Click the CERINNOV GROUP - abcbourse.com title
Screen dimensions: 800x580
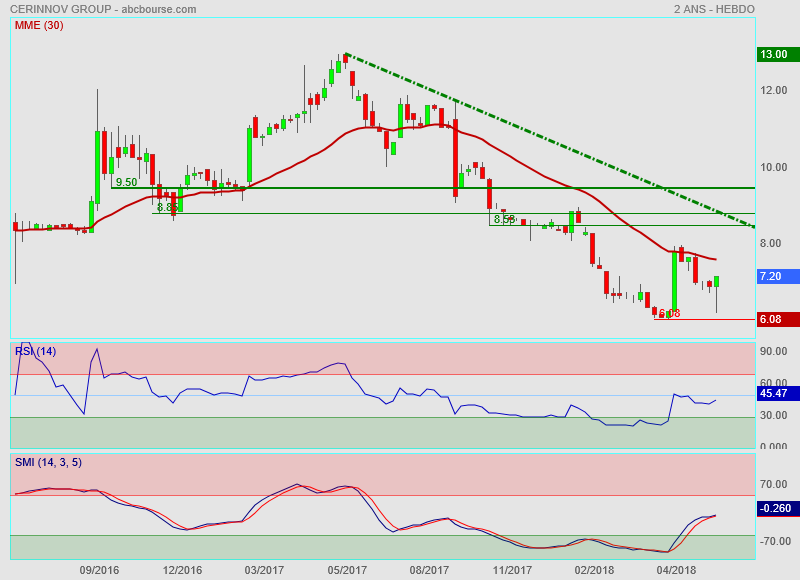[103, 9]
